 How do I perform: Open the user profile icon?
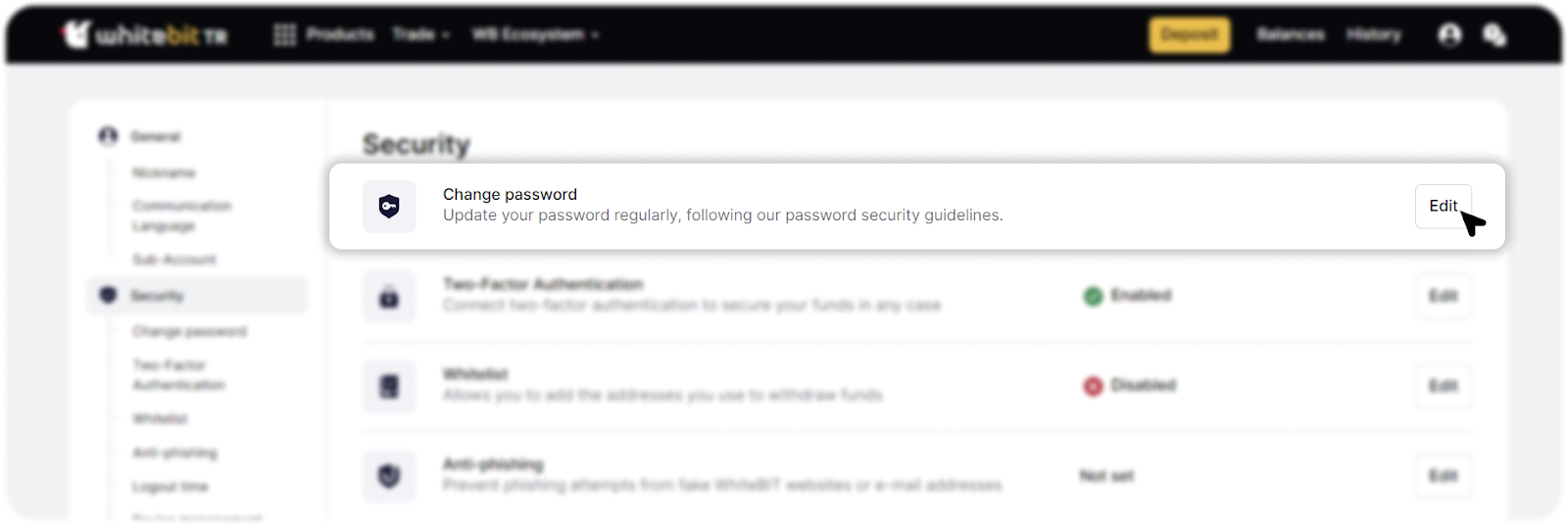tap(1449, 35)
